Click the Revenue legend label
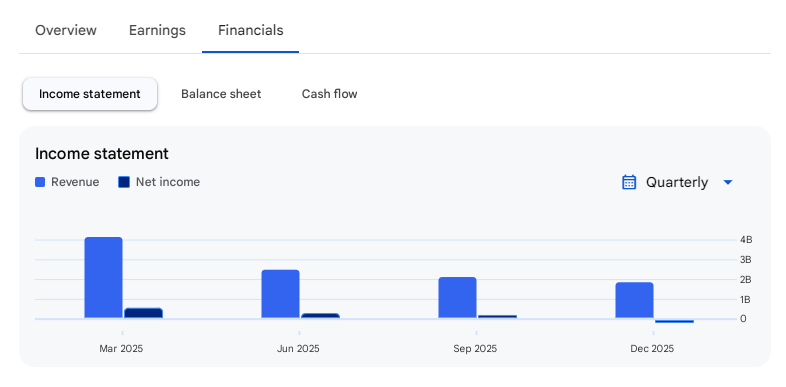Screen dimensions: 786x387 tap(75, 182)
